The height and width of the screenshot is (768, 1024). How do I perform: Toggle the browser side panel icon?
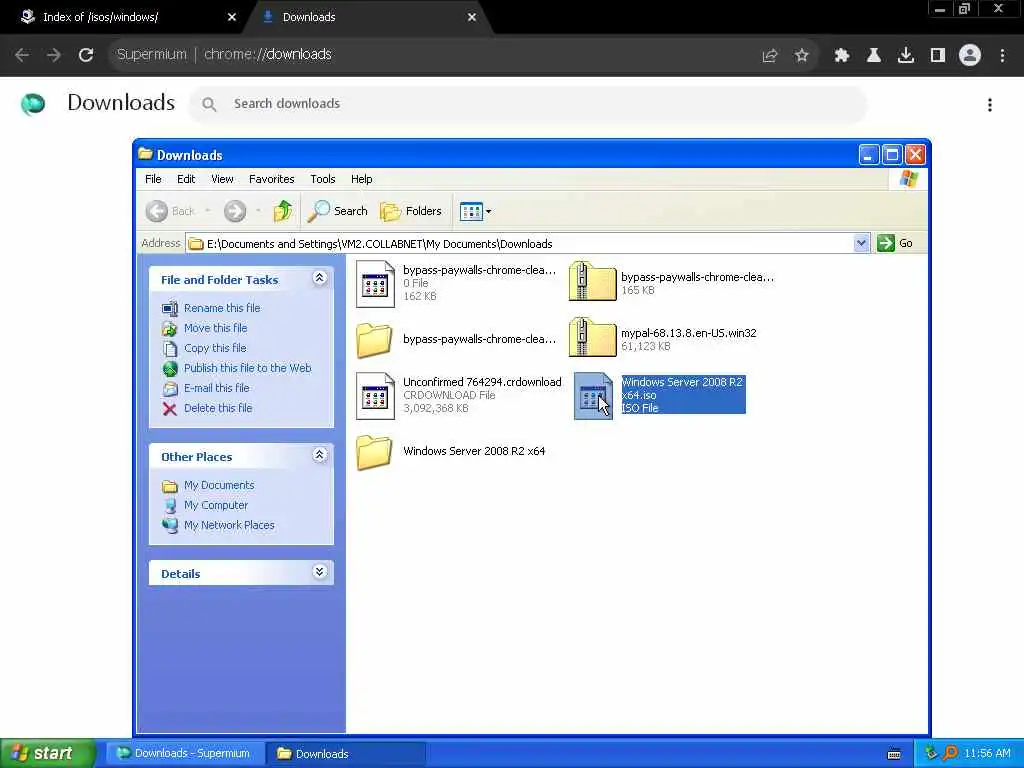tap(938, 56)
